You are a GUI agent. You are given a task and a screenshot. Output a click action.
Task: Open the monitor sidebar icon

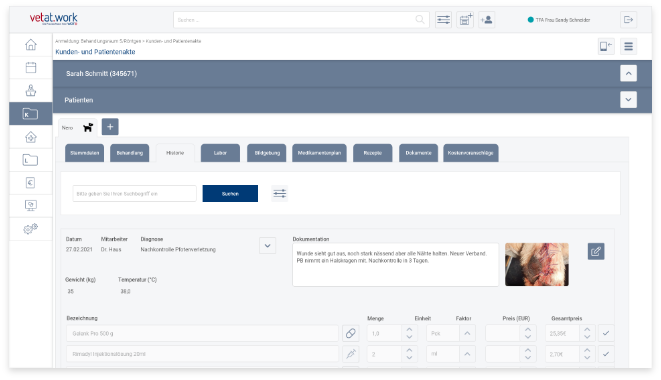(x=31, y=205)
